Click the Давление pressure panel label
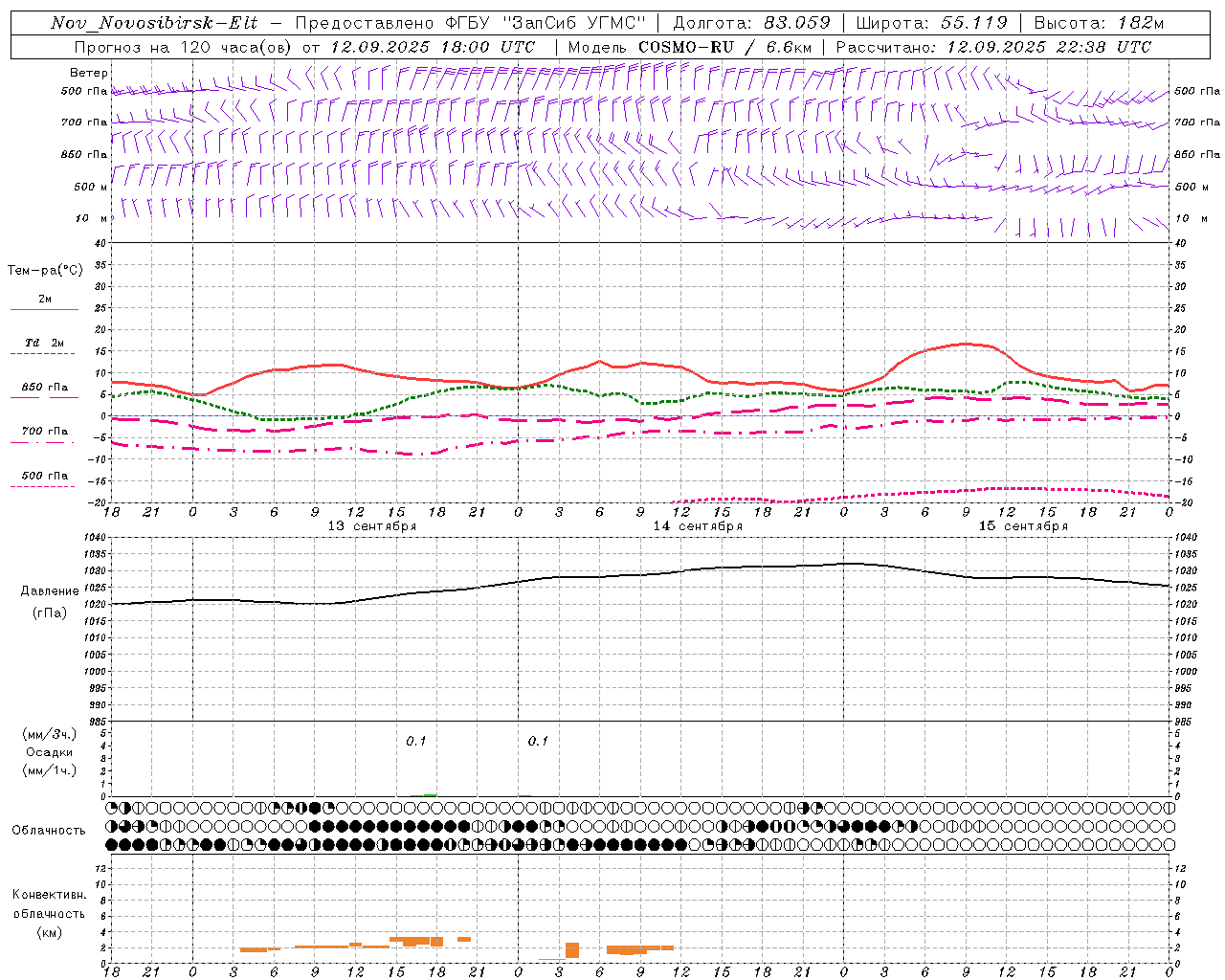 (50, 591)
